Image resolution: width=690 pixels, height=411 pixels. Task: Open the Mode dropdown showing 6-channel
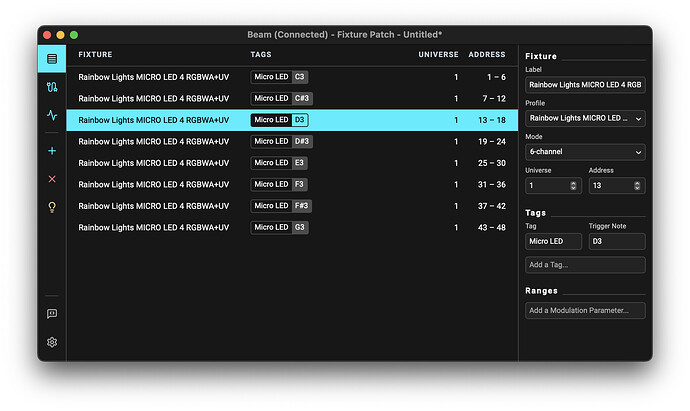(x=585, y=152)
